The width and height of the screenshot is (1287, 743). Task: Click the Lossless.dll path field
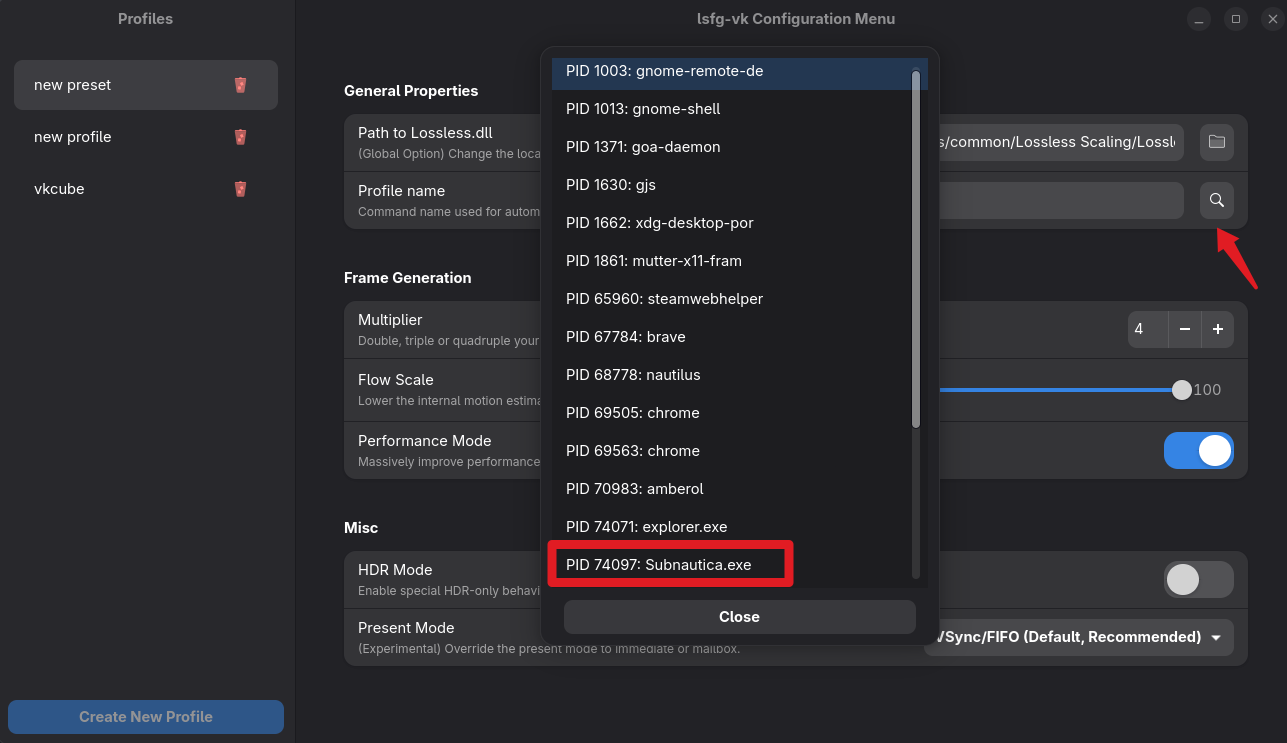click(1062, 142)
